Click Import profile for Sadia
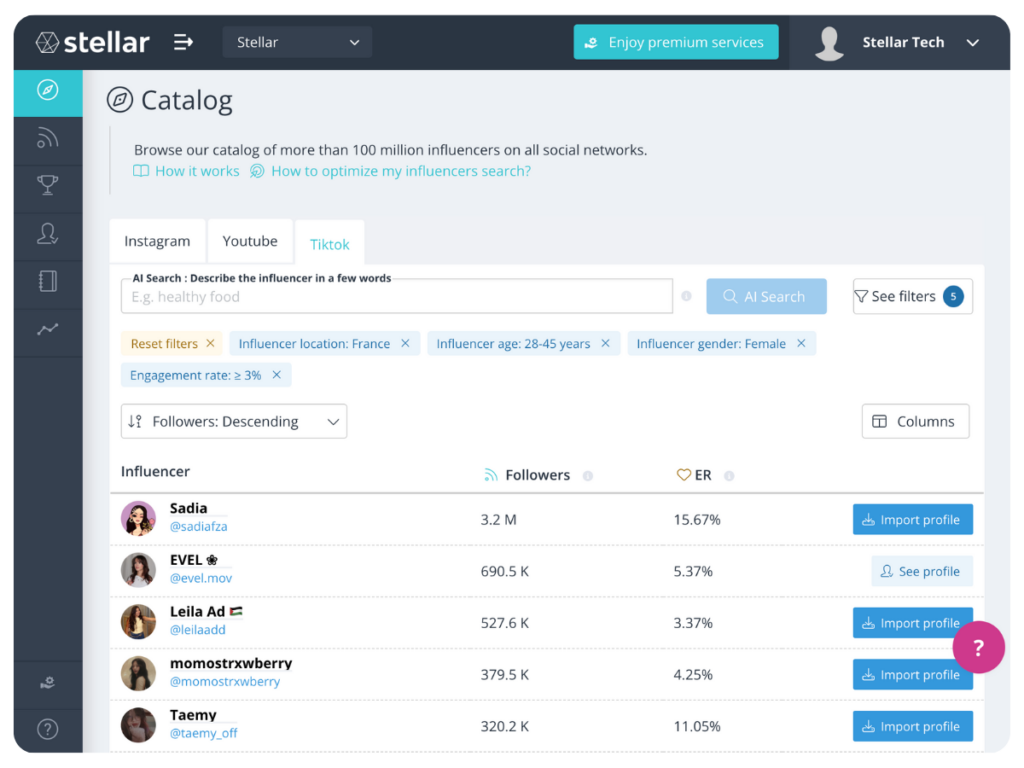 (912, 520)
